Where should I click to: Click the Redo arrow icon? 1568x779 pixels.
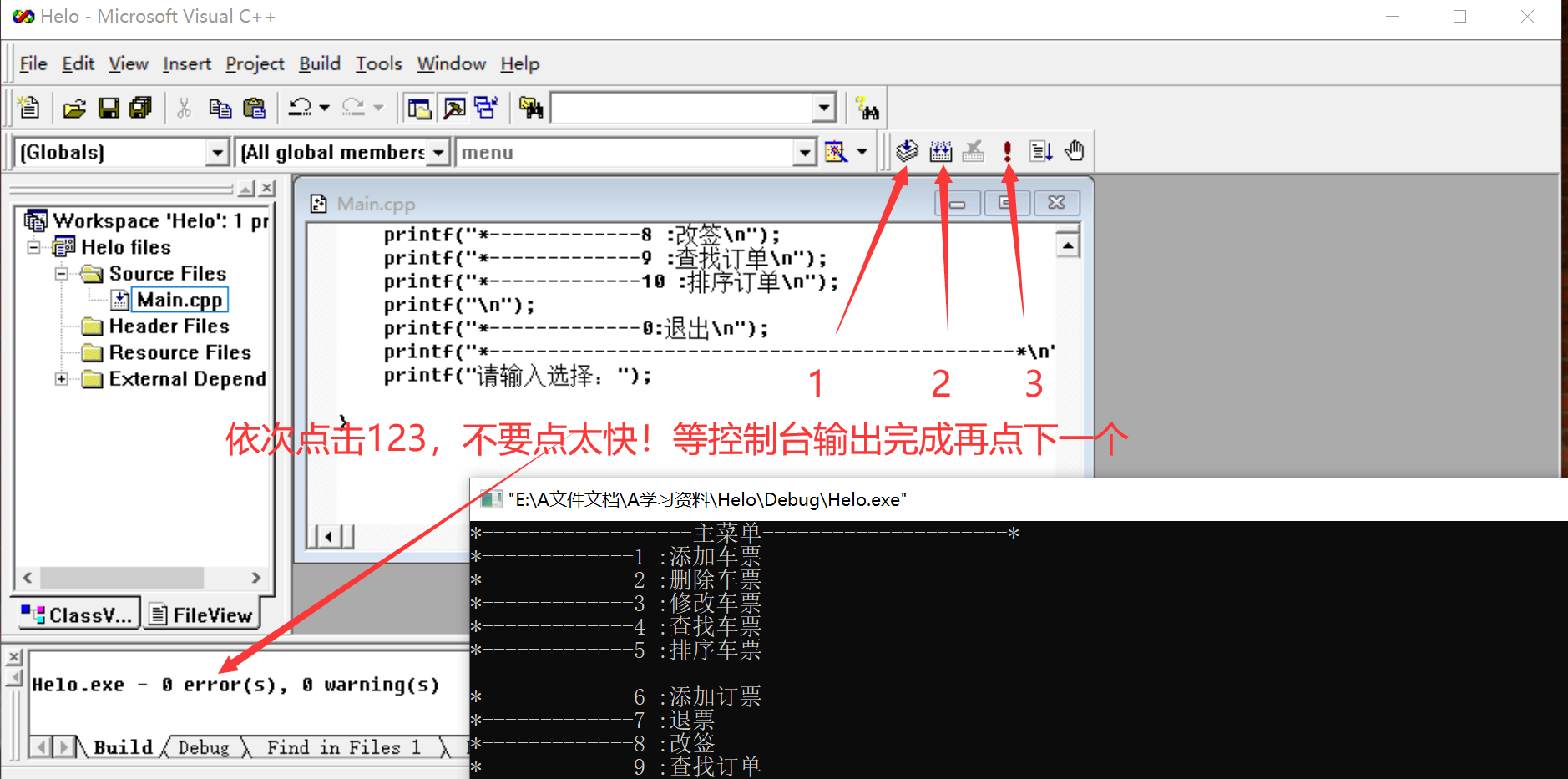[353, 108]
